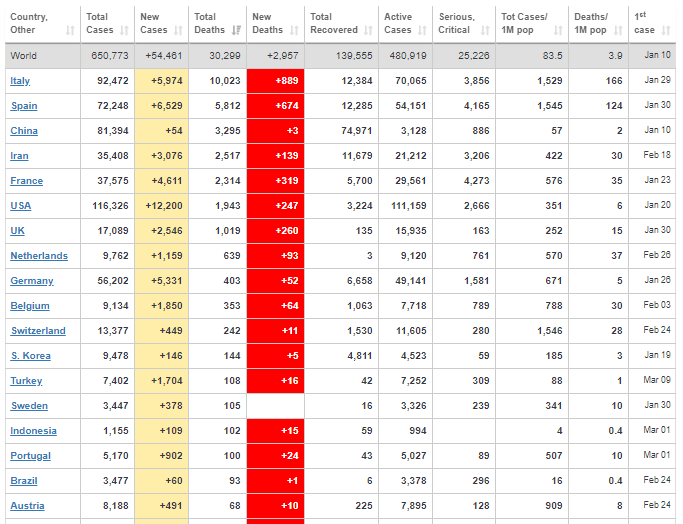Select World active cases 480,919
Viewport: 683px width, 524px height.
tap(408, 56)
